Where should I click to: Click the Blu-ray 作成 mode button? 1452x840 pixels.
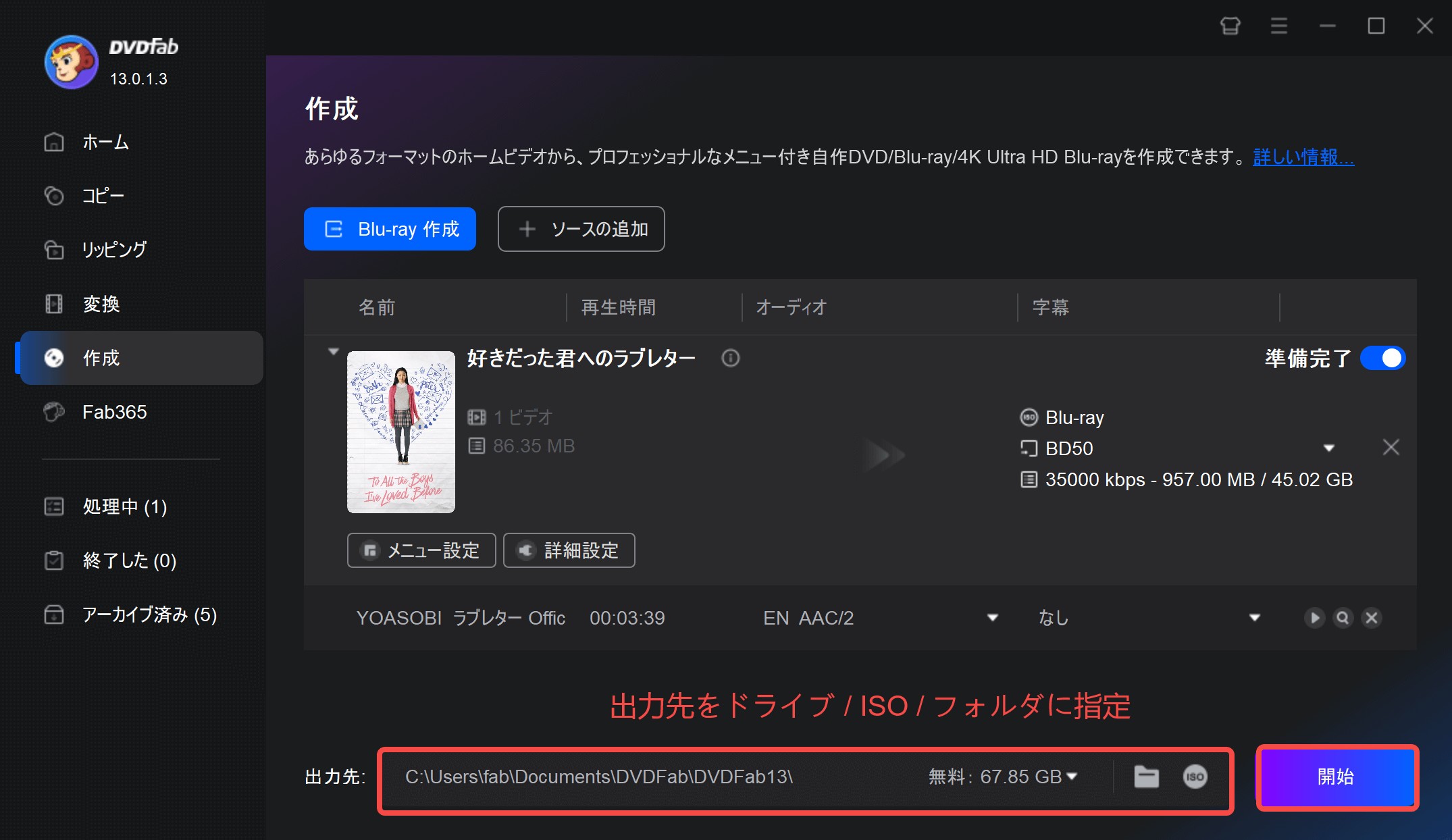tap(390, 229)
